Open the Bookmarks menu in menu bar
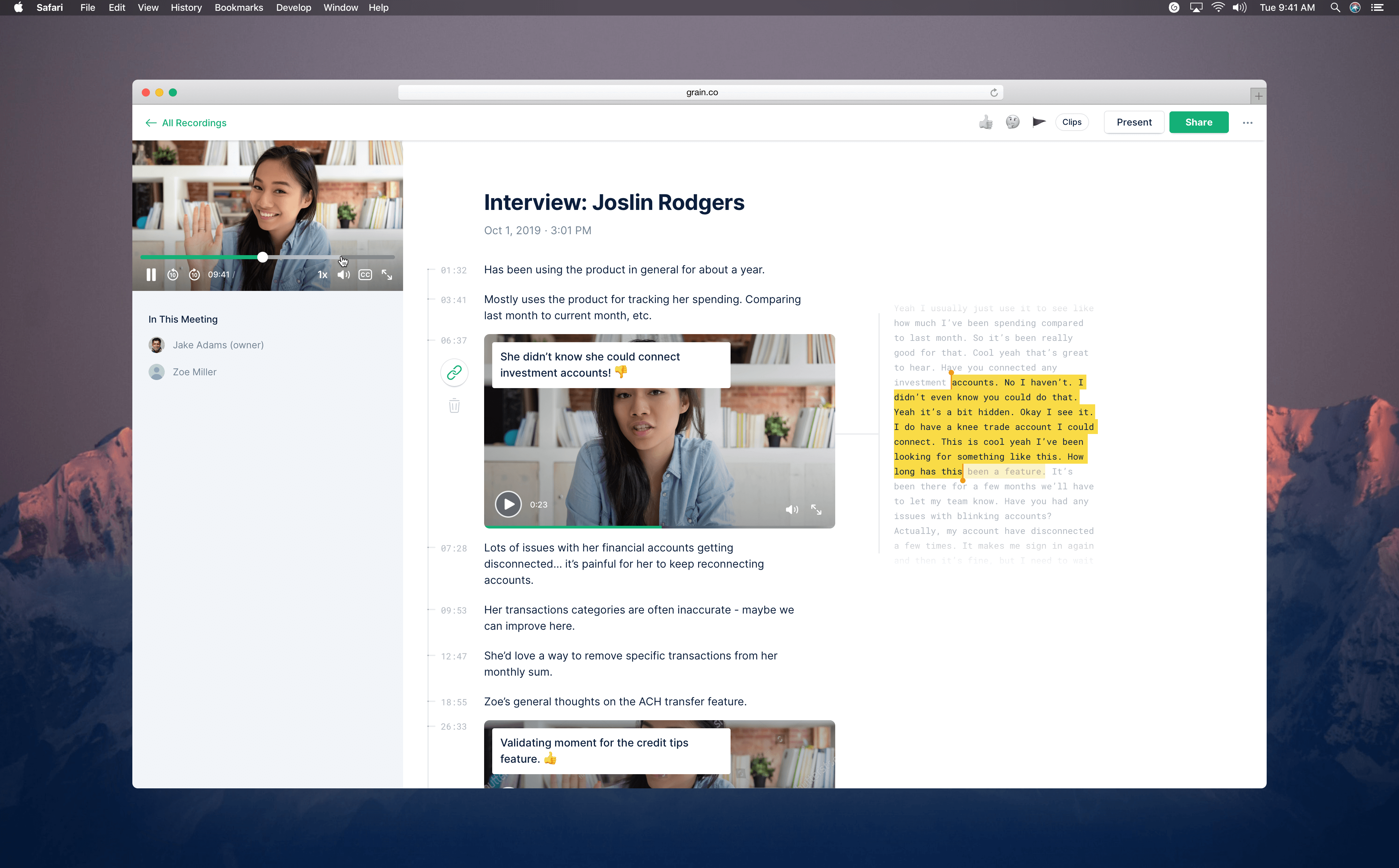Image resolution: width=1399 pixels, height=868 pixels. click(x=238, y=7)
